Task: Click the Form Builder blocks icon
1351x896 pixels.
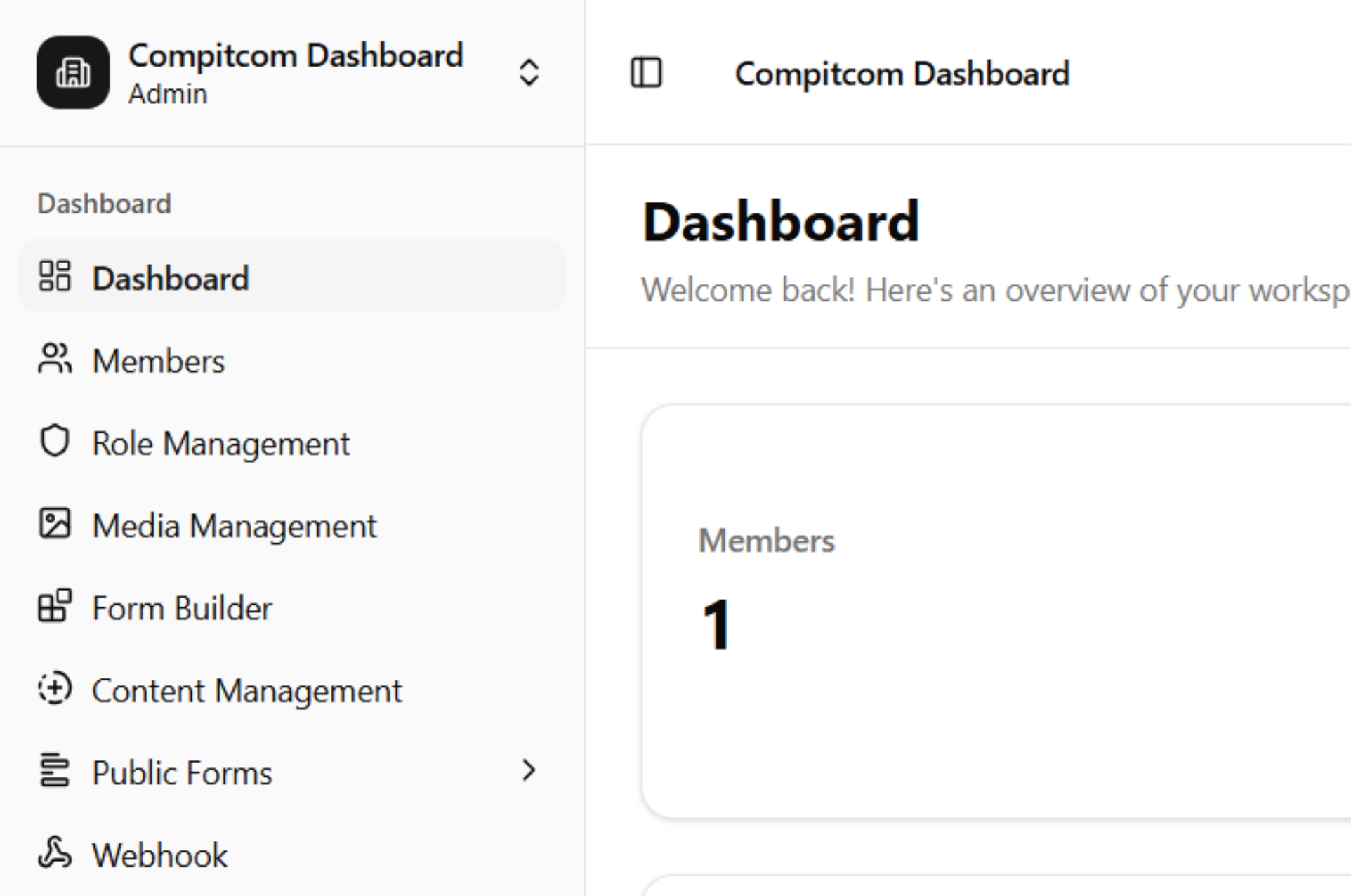Action: 55,606
